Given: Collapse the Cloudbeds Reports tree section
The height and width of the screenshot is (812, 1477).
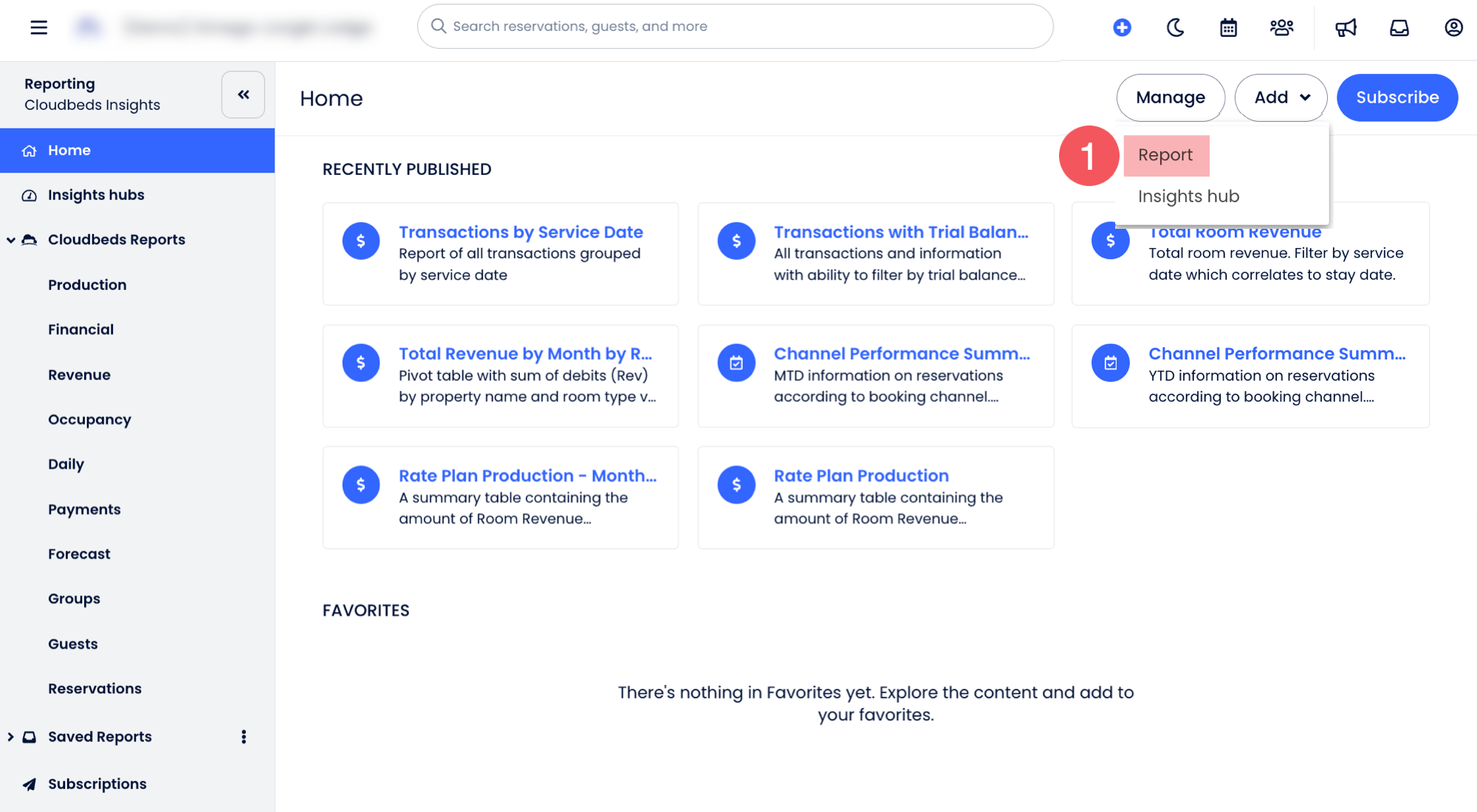Looking at the screenshot, I should click(11, 240).
